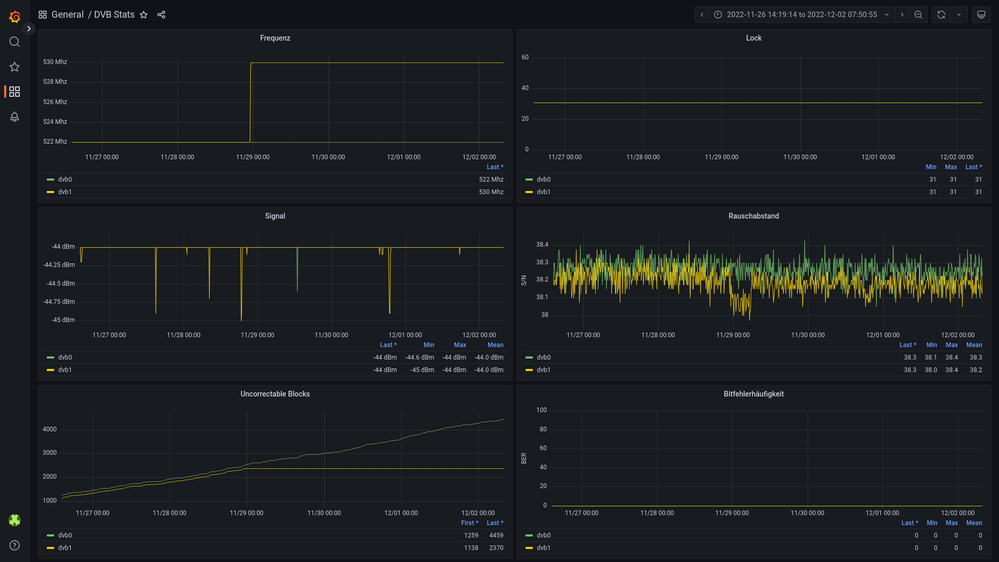Share the dashboard using the share icon

[161, 15]
